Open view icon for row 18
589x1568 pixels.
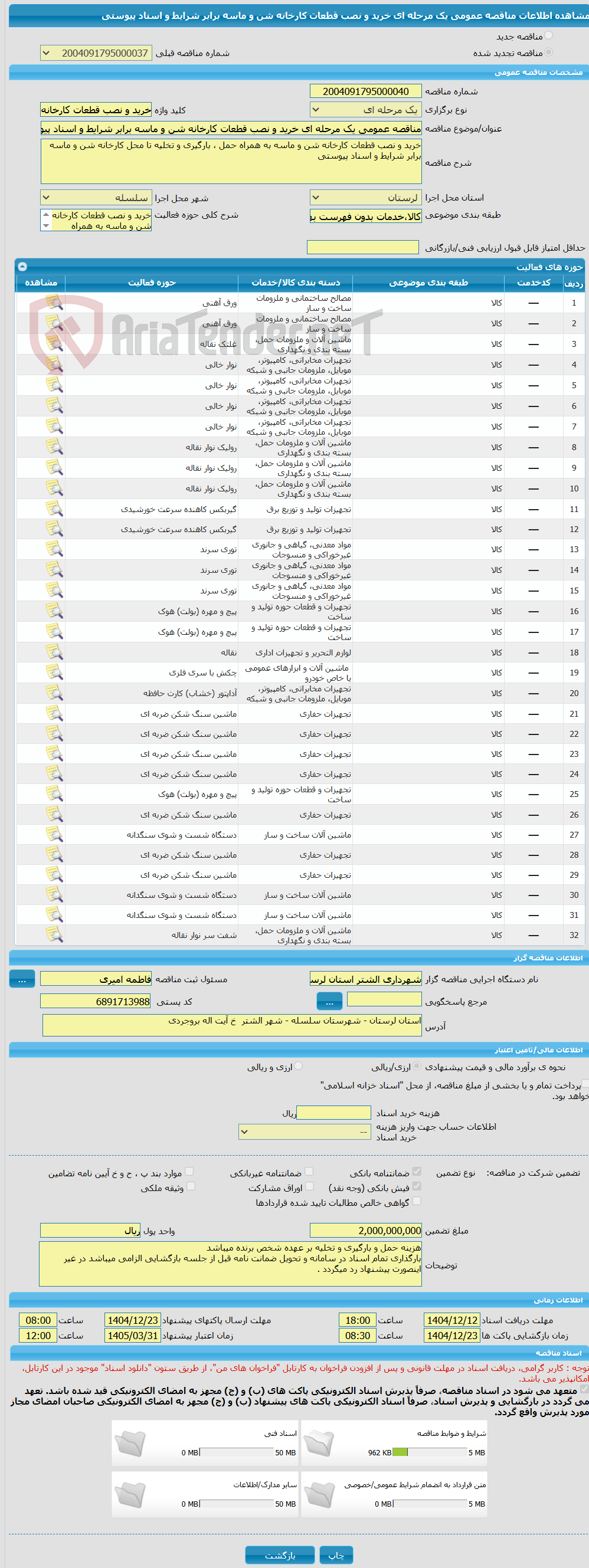pos(54,652)
